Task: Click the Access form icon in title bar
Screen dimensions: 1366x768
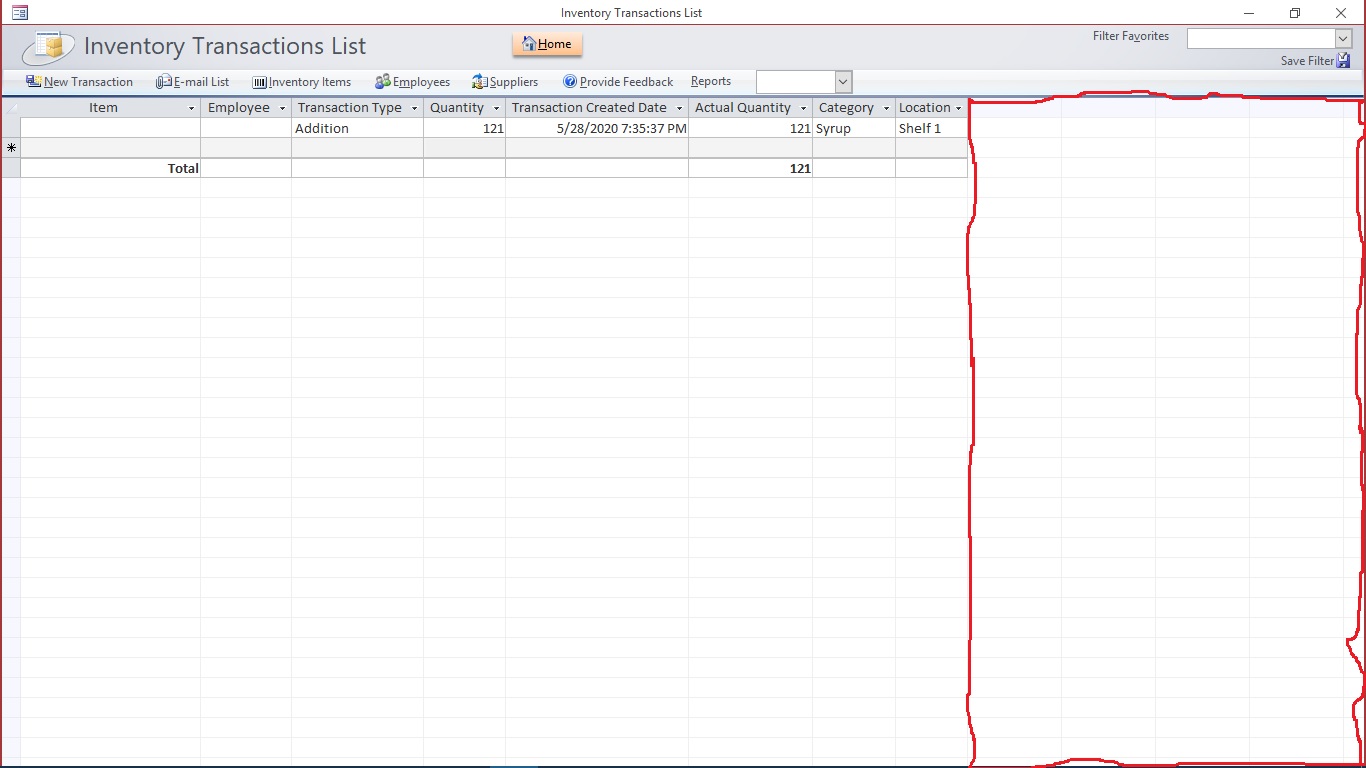Action: (x=20, y=13)
